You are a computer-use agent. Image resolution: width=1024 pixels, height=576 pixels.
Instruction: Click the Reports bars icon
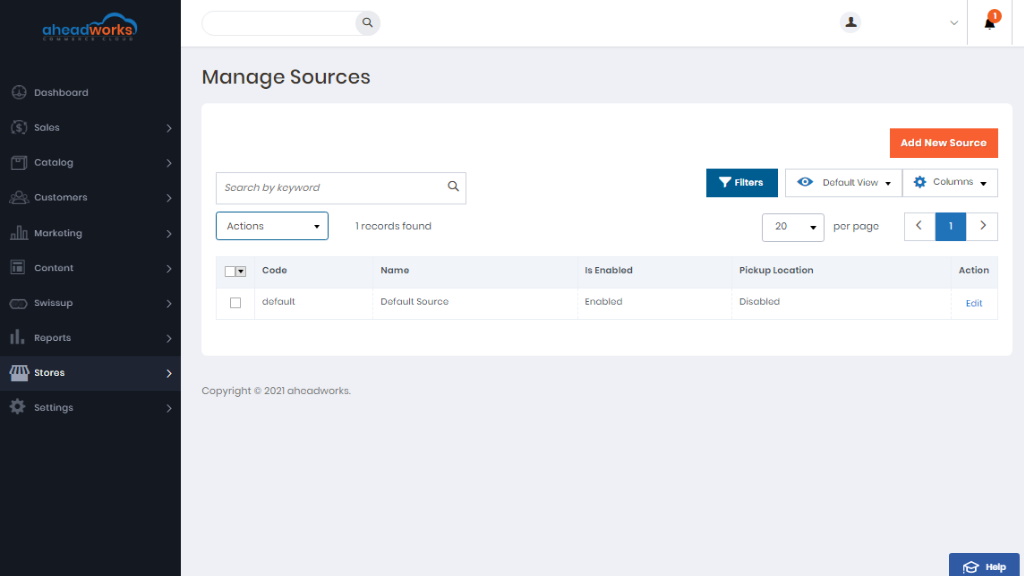[18, 337]
